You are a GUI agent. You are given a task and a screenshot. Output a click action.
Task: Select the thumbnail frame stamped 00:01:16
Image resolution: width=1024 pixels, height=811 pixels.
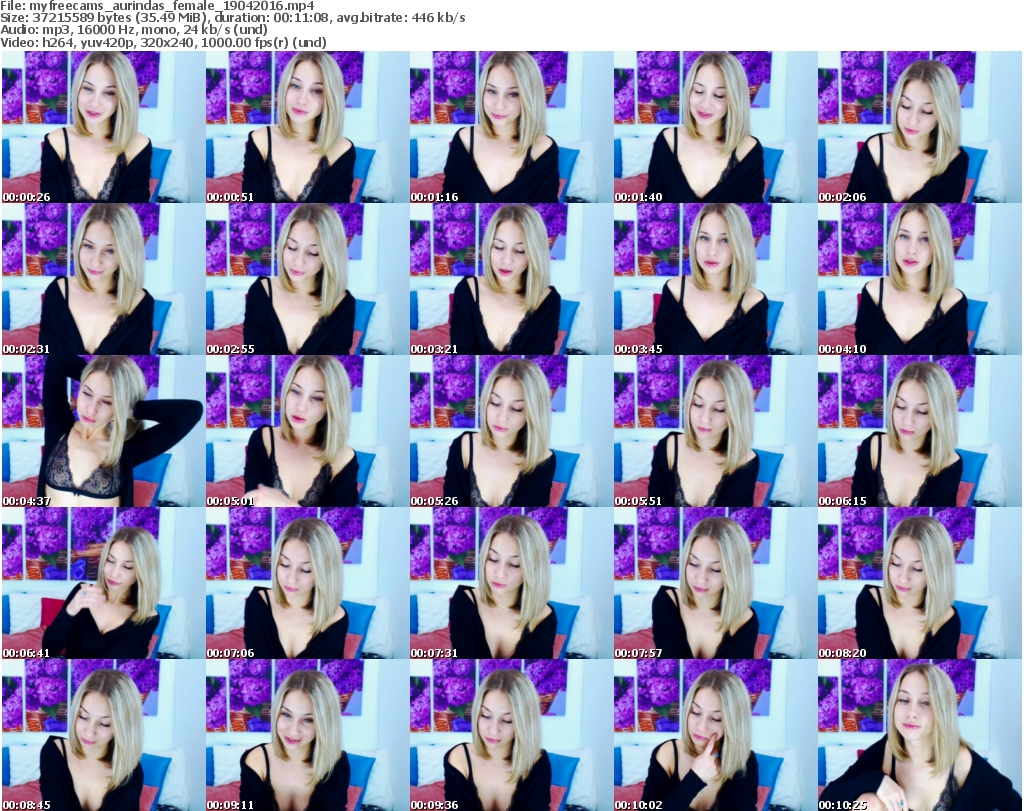tap(511, 127)
